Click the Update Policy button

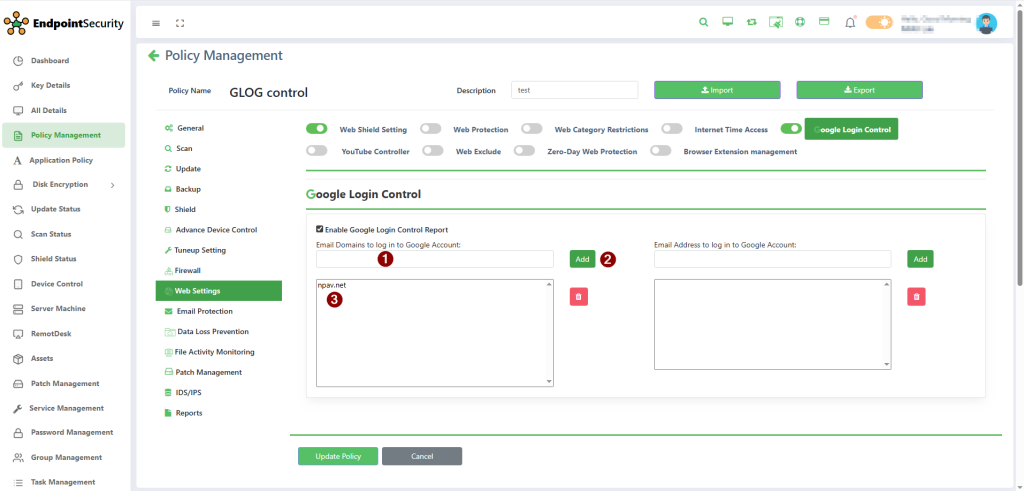[337, 456]
